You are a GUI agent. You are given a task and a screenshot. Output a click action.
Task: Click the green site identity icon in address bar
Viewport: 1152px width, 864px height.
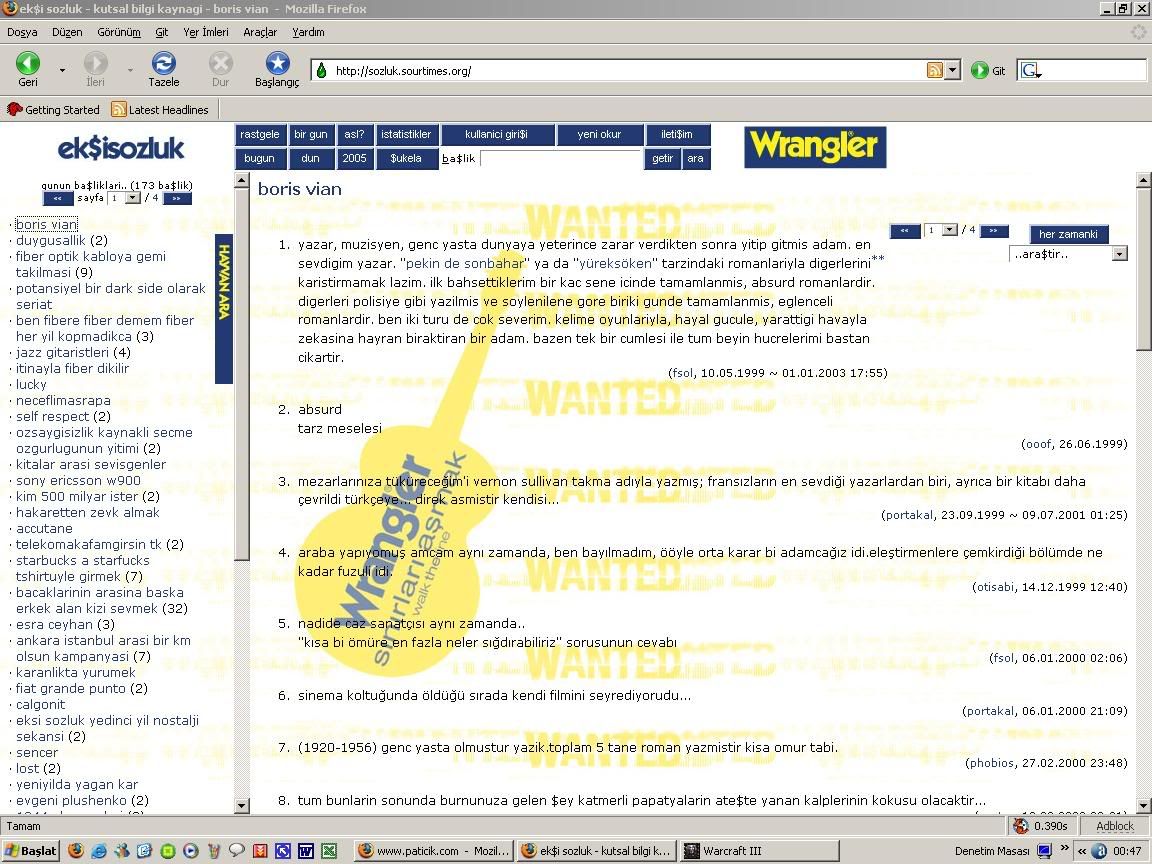[x=321, y=71]
